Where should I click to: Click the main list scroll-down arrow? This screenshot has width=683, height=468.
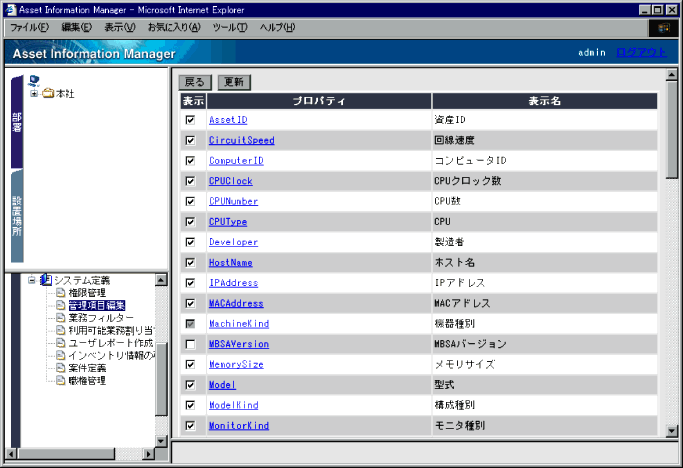coord(672,431)
